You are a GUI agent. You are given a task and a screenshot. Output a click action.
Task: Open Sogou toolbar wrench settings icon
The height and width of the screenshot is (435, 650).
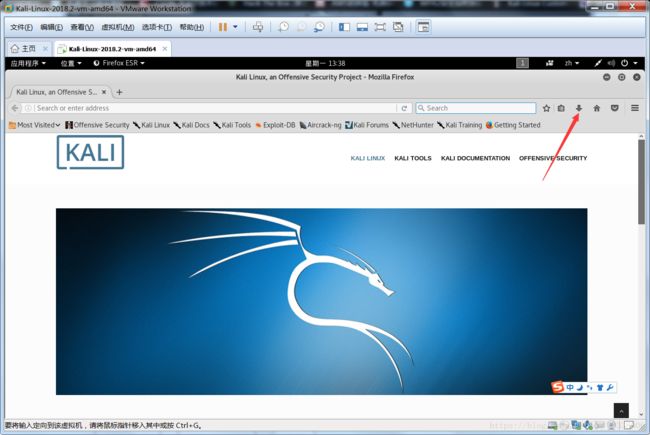pos(610,387)
